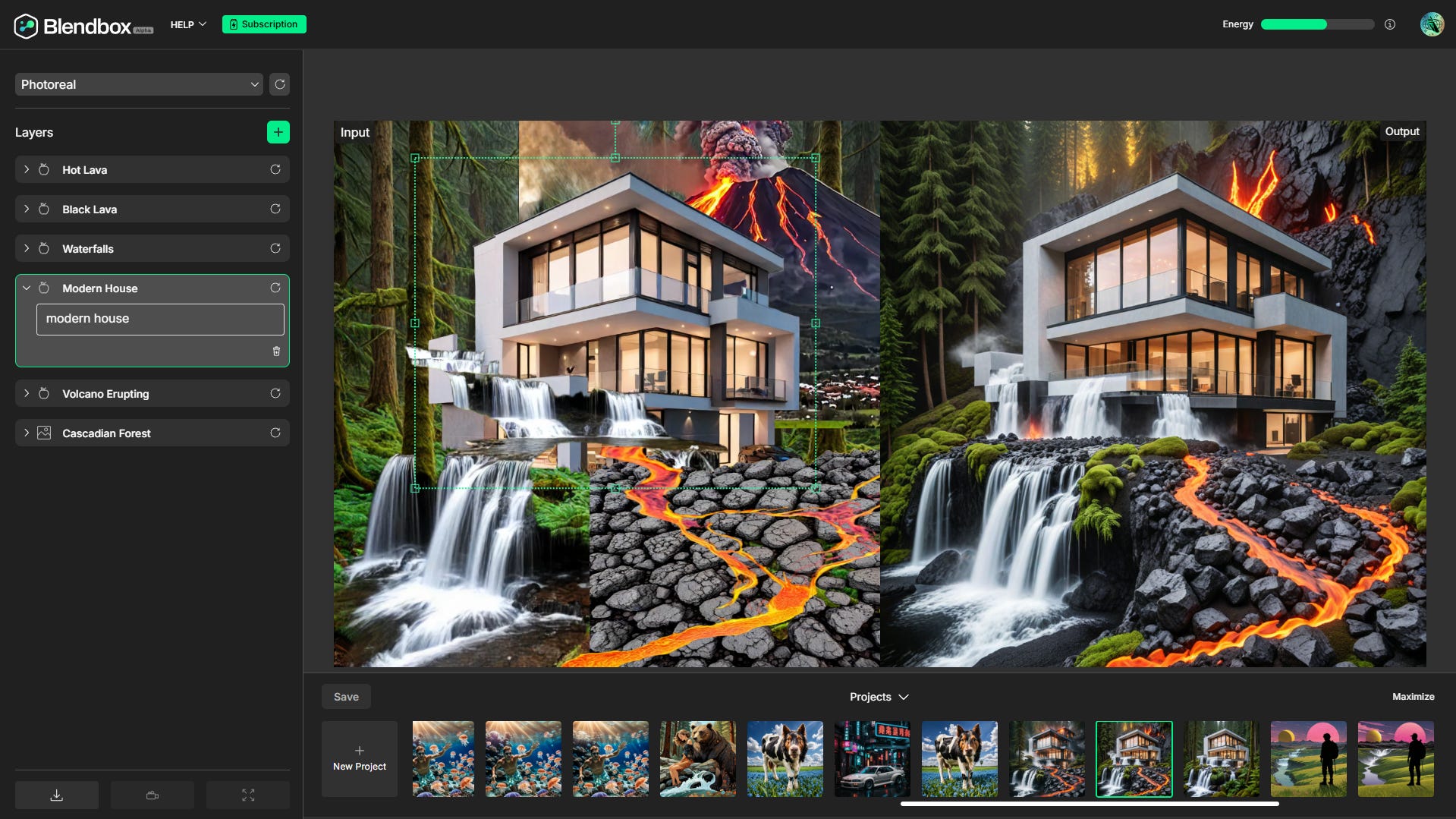Click the Modern House layer type icon
The width and height of the screenshot is (1456, 819).
[44, 288]
